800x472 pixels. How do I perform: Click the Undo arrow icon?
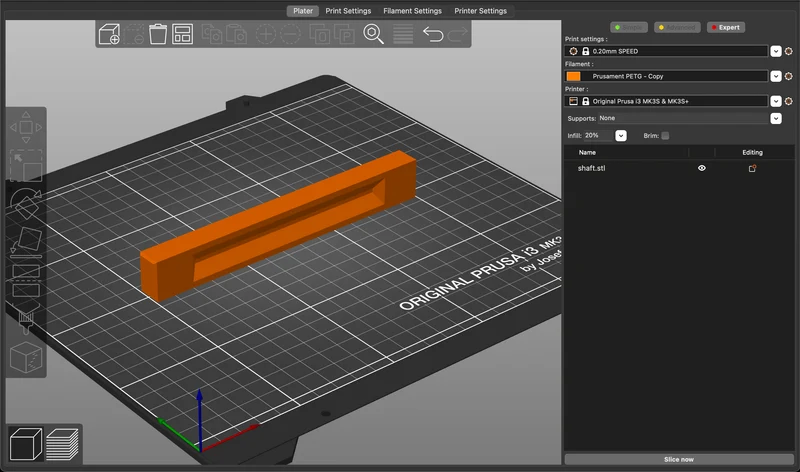coord(433,34)
